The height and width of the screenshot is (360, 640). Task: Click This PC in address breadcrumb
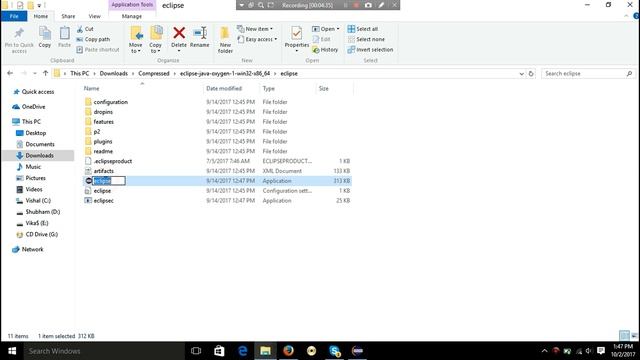click(79, 73)
